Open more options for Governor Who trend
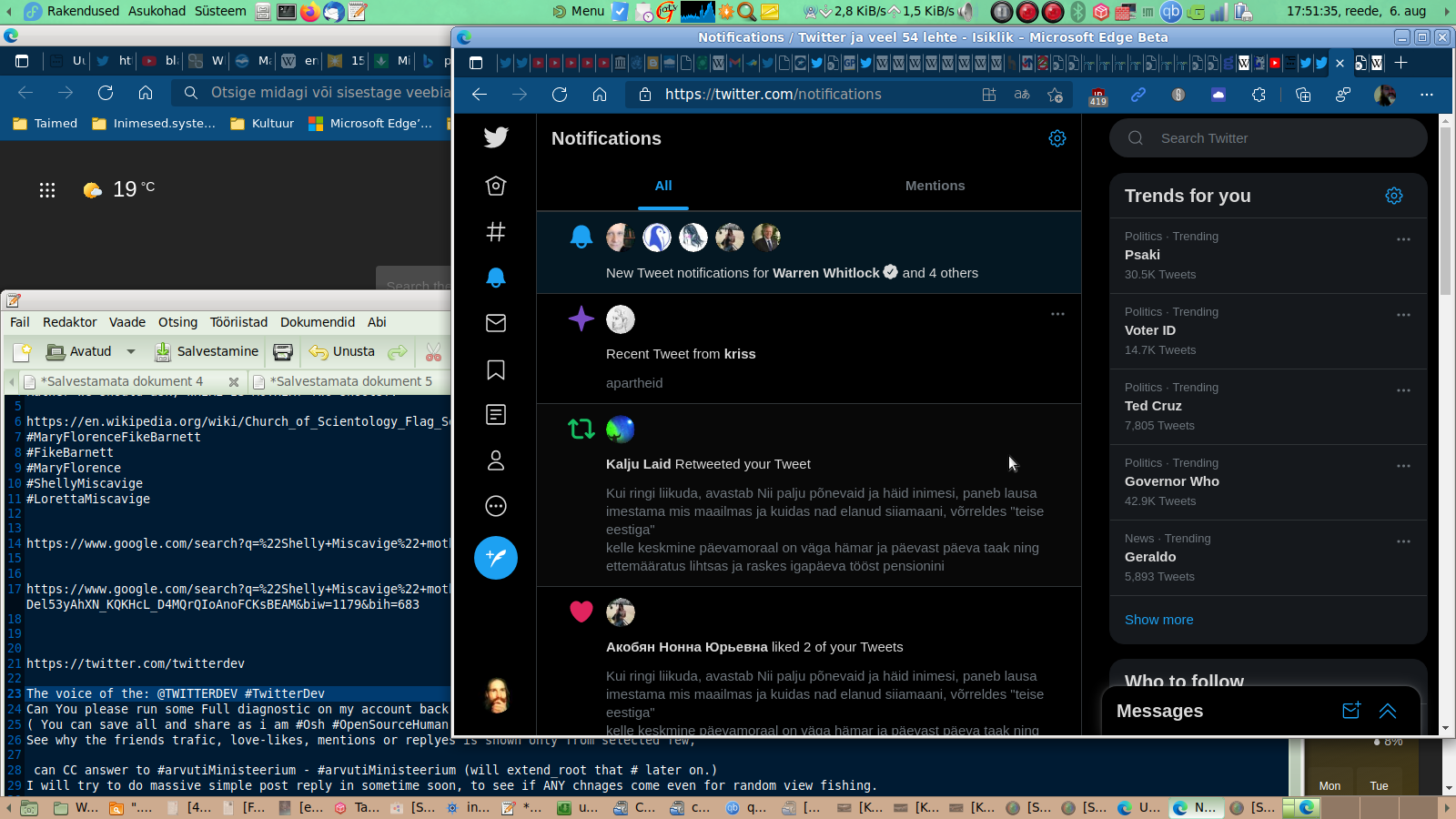 [x=1403, y=466]
